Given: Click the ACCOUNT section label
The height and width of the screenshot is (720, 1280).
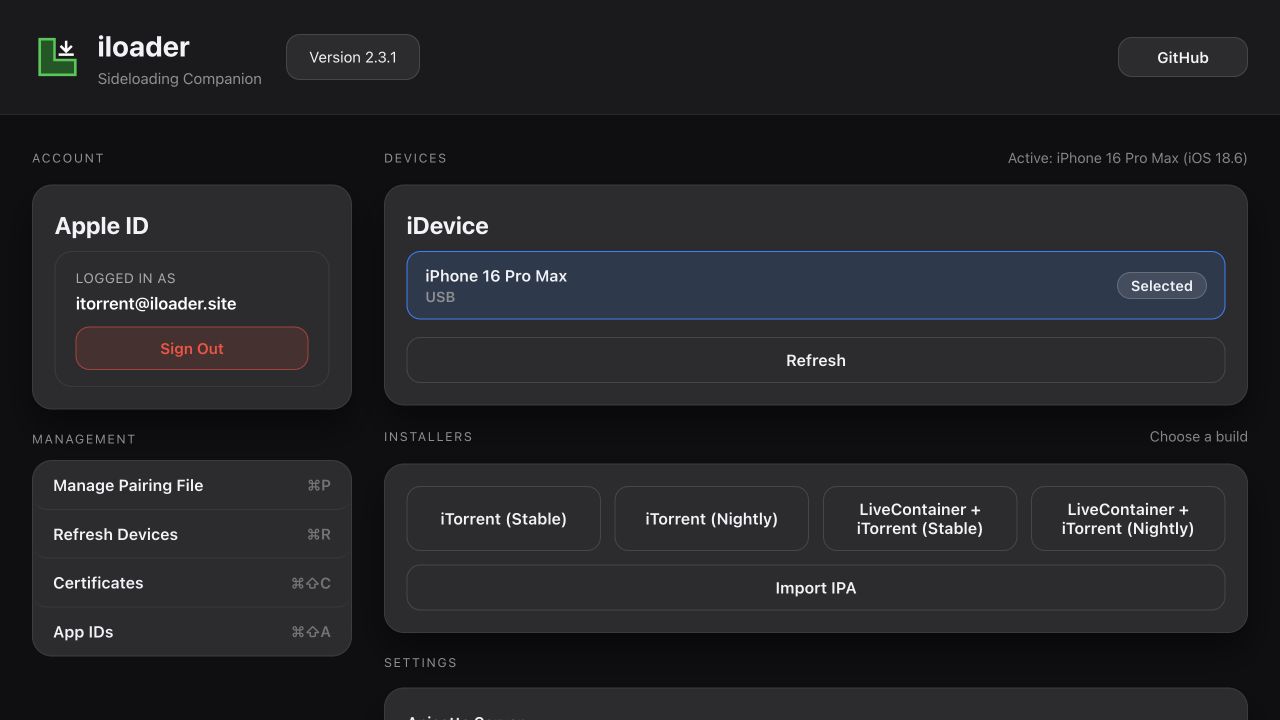Looking at the screenshot, I should pyautogui.click(x=68, y=158).
